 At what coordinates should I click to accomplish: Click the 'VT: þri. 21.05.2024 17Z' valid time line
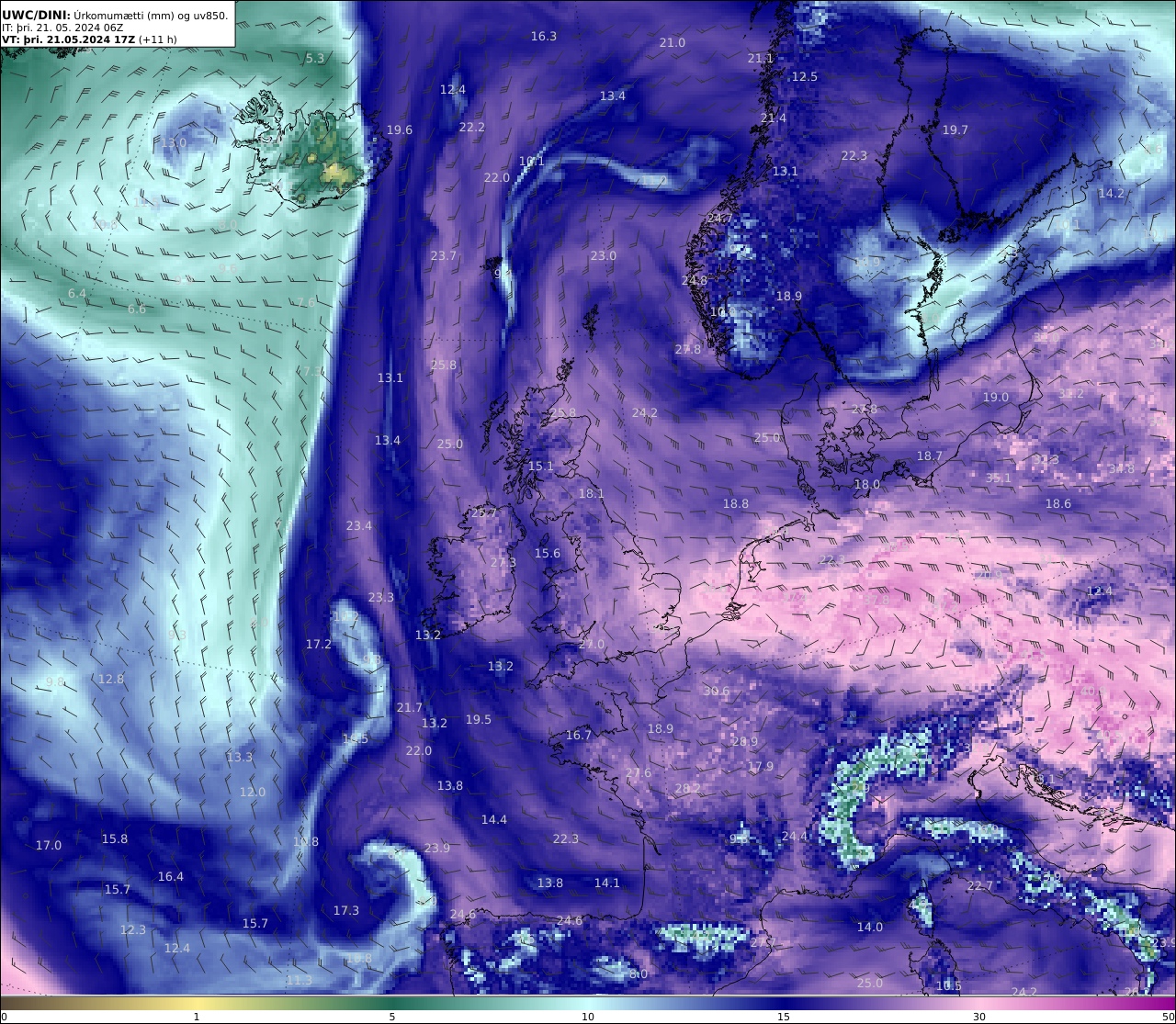(89, 40)
